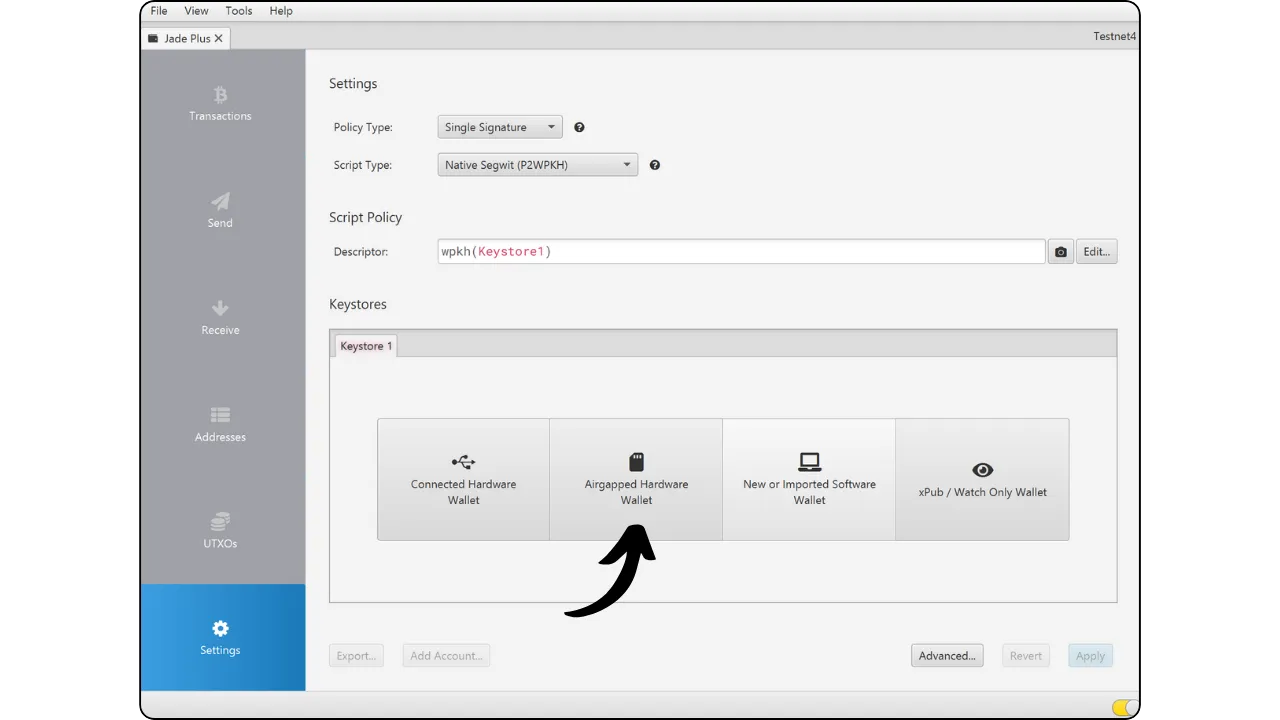This screenshot has width=1280, height=720.
Task: Switch to the Keystore 1 tab
Action: pyautogui.click(x=366, y=346)
